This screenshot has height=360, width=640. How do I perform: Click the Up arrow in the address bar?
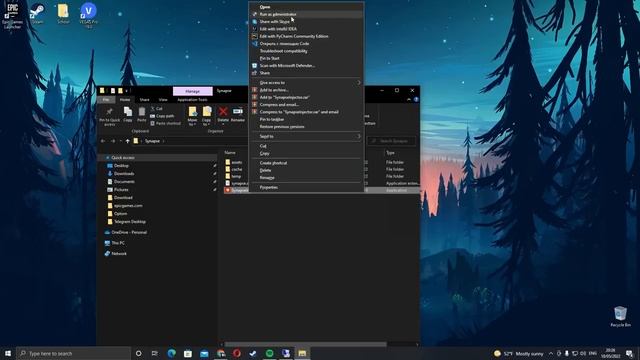coord(127,141)
